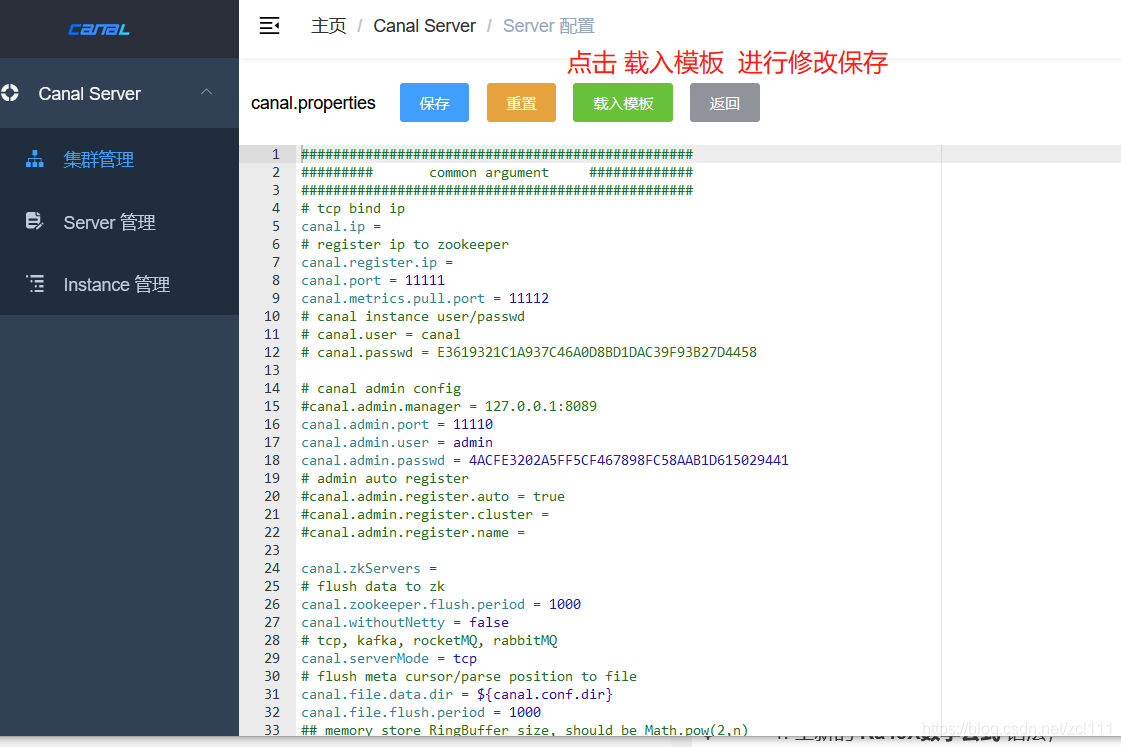
Task: Click the blue 保存 button
Action: point(434,103)
